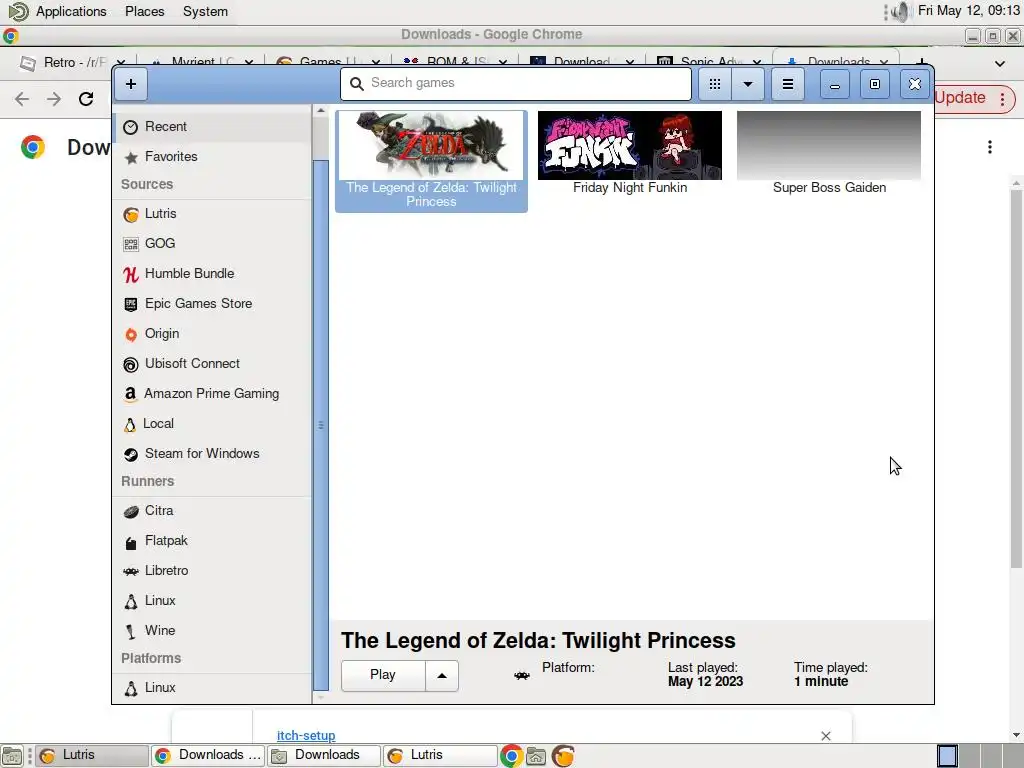Select Linux under Platforms
The width and height of the screenshot is (1024, 768).
[212, 688]
